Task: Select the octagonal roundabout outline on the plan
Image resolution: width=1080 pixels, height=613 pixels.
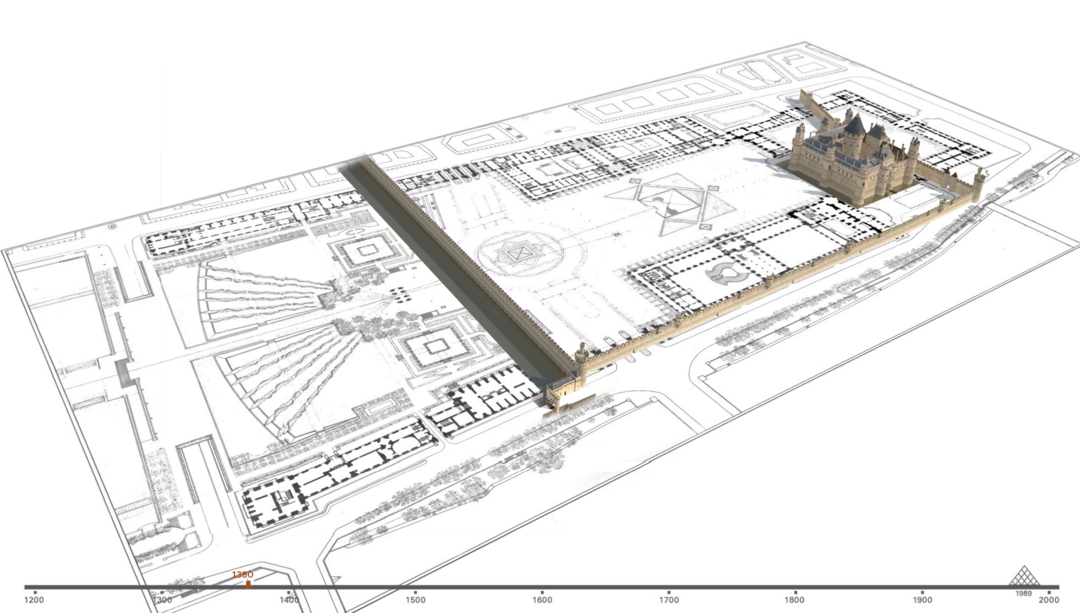Action: (x=517, y=255)
